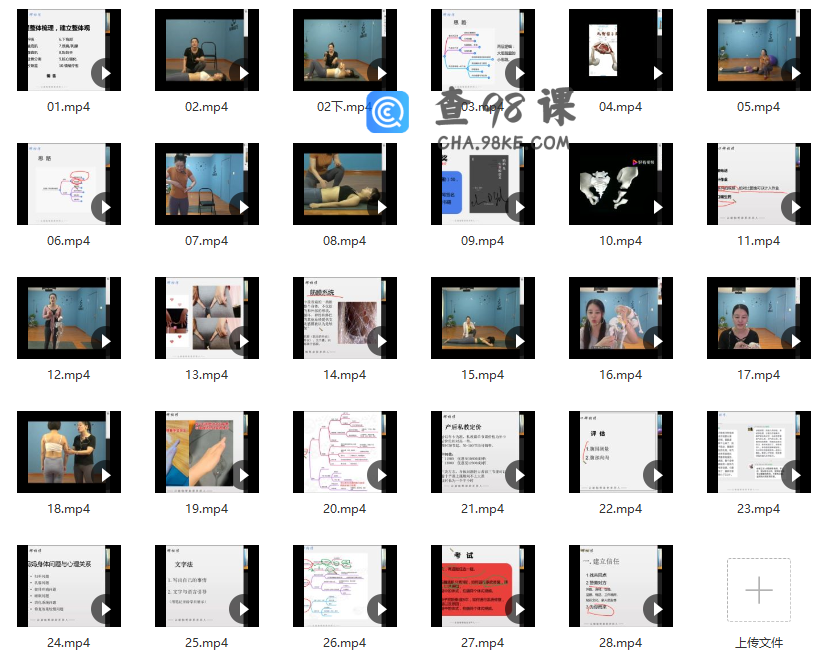This screenshot has height=661, width=820.
Task: Open the 07.mp4 video thumbnail
Action: pos(195,184)
